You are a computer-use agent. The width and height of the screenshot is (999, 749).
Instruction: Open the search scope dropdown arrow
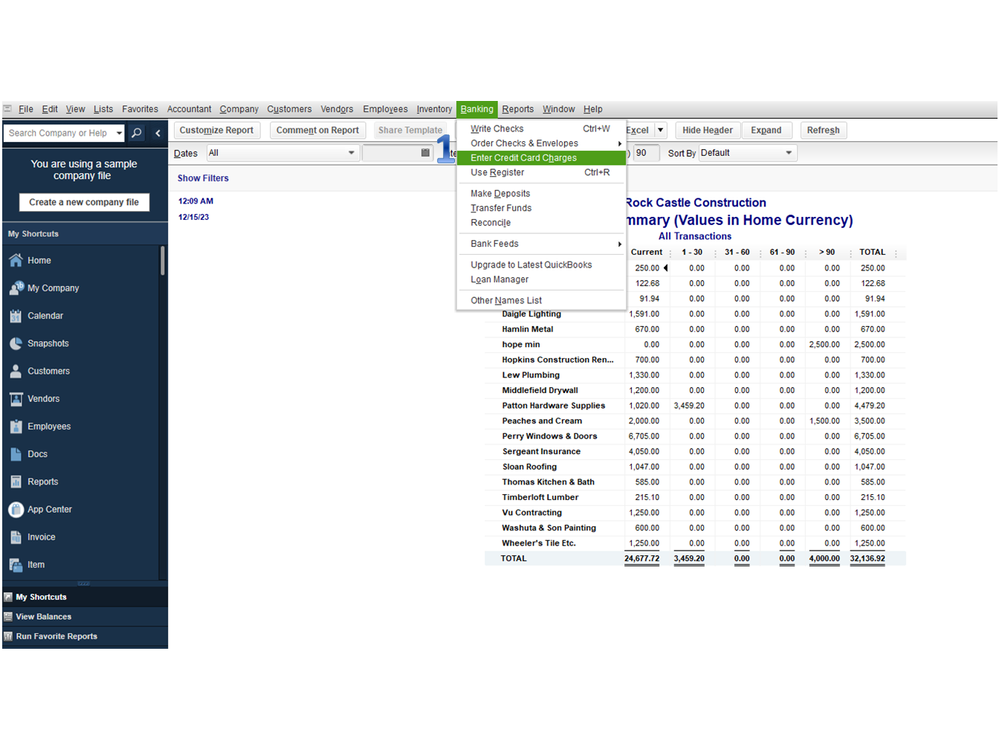(119, 133)
